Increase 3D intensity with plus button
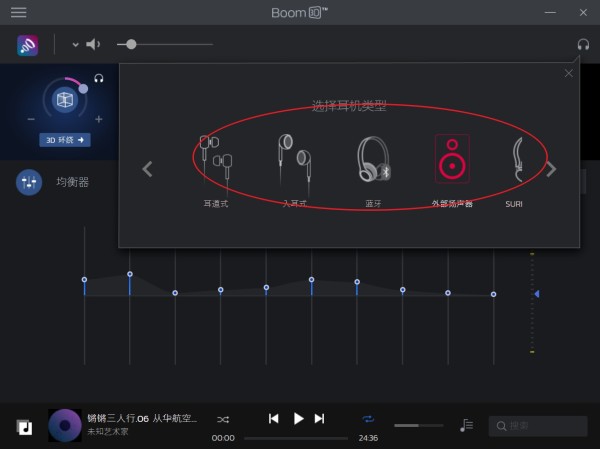Viewport: 600px width, 449px height. point(99,119)
